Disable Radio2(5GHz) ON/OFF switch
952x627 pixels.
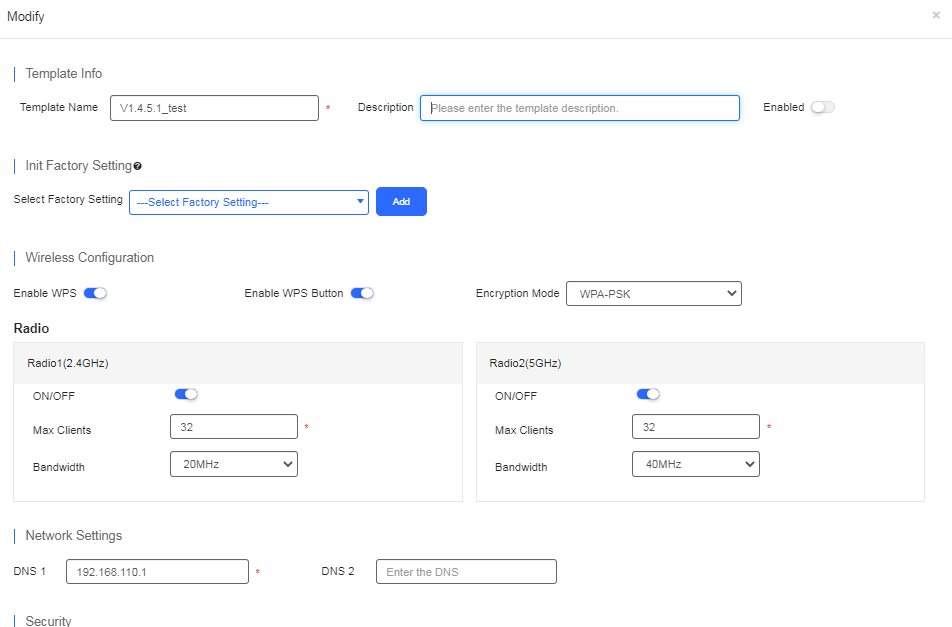click(648, 394)
